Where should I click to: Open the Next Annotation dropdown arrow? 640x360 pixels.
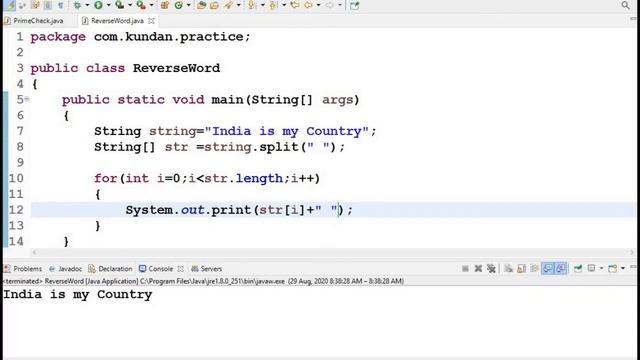(x=262, y=5)
